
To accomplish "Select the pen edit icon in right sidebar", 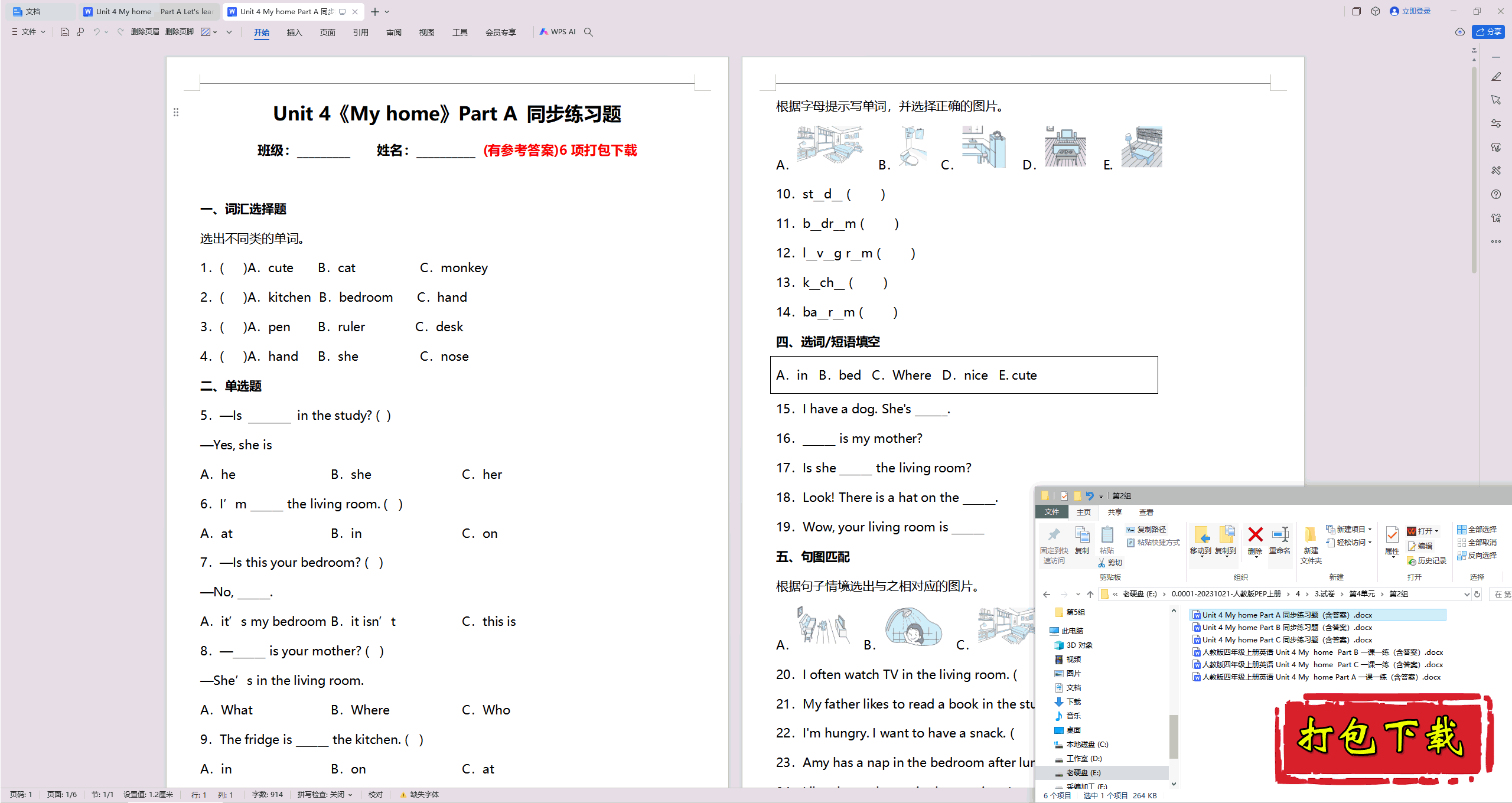I will pos(1496,77).
